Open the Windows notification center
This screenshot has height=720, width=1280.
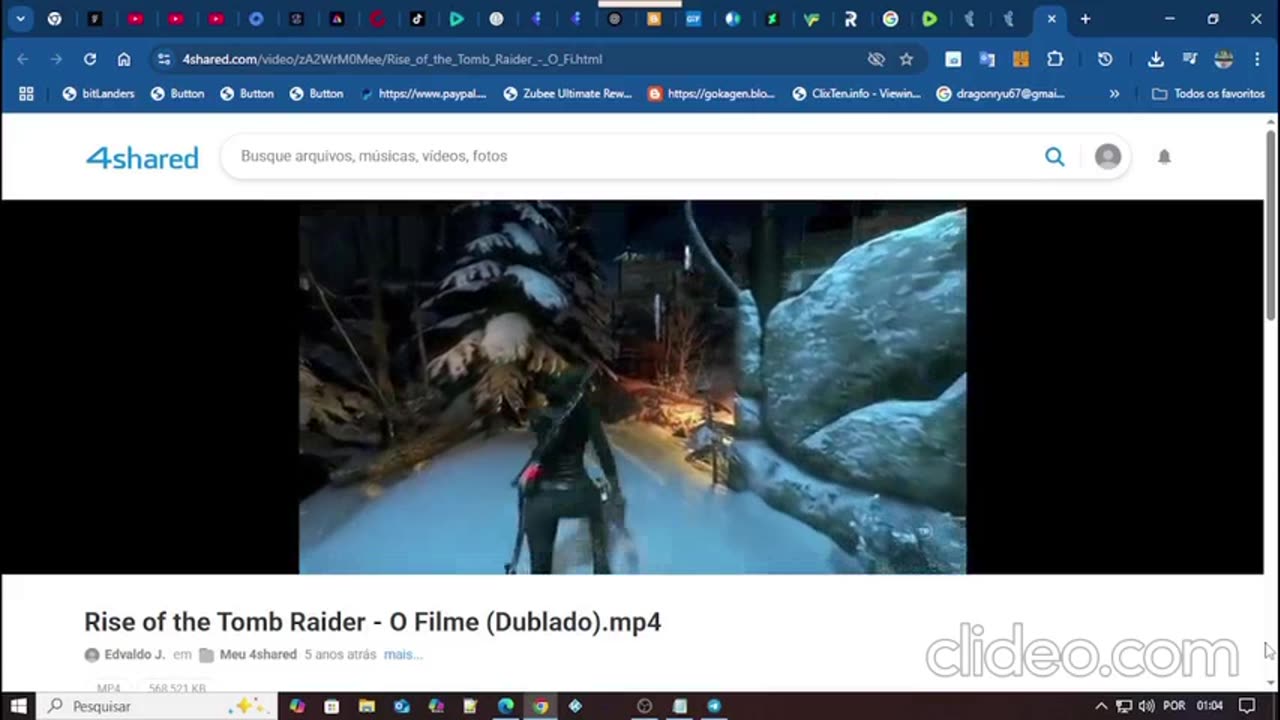1247,706
